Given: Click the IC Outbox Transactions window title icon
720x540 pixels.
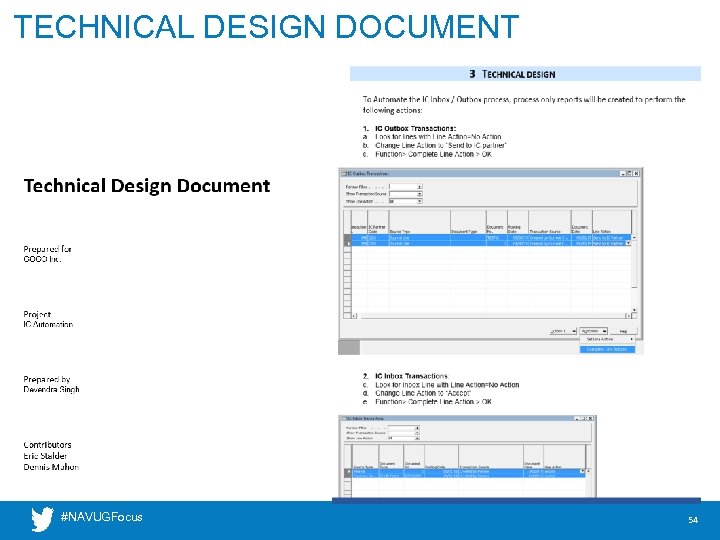Looking at the screenshot, I should coord(343,174).
